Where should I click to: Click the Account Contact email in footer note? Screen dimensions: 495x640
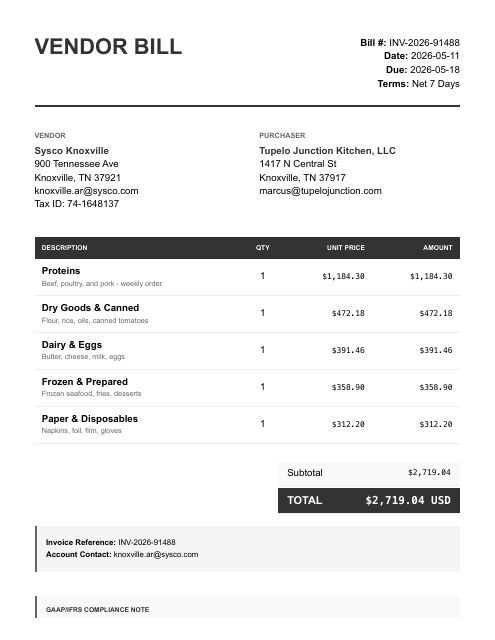(x=156, y=554)
